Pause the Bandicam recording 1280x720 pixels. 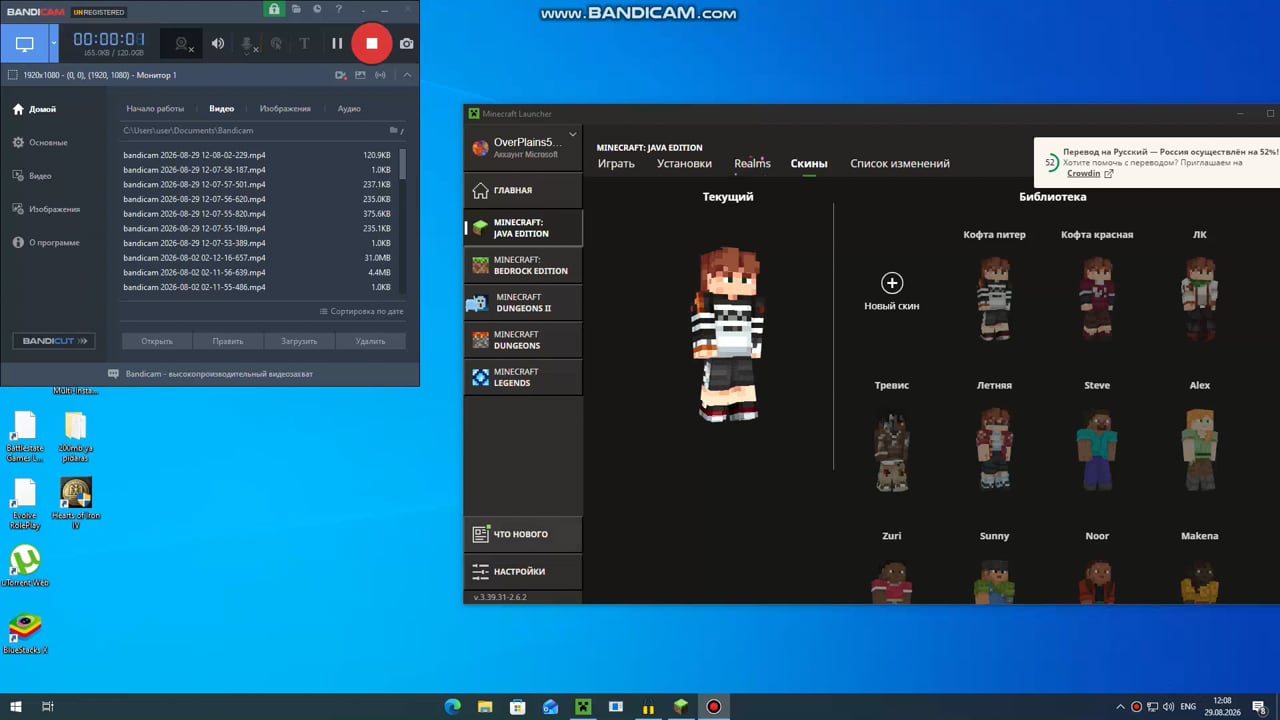337,43
